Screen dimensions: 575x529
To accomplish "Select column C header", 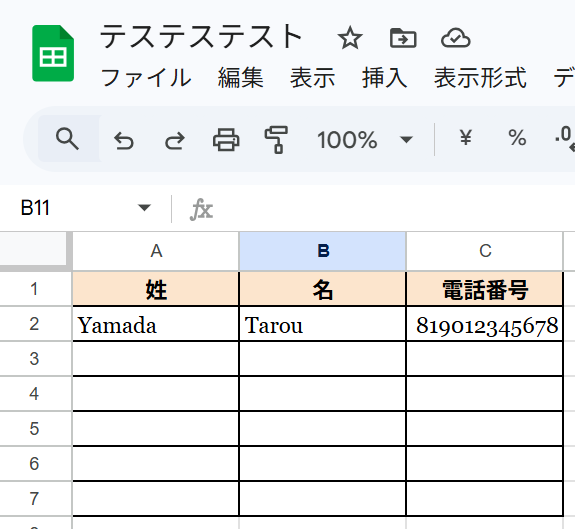I will pyautogui.click(x=485, y=251).
